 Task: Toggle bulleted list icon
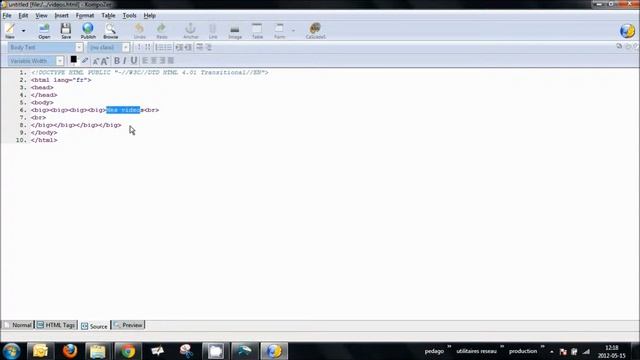tap(168, 47)
